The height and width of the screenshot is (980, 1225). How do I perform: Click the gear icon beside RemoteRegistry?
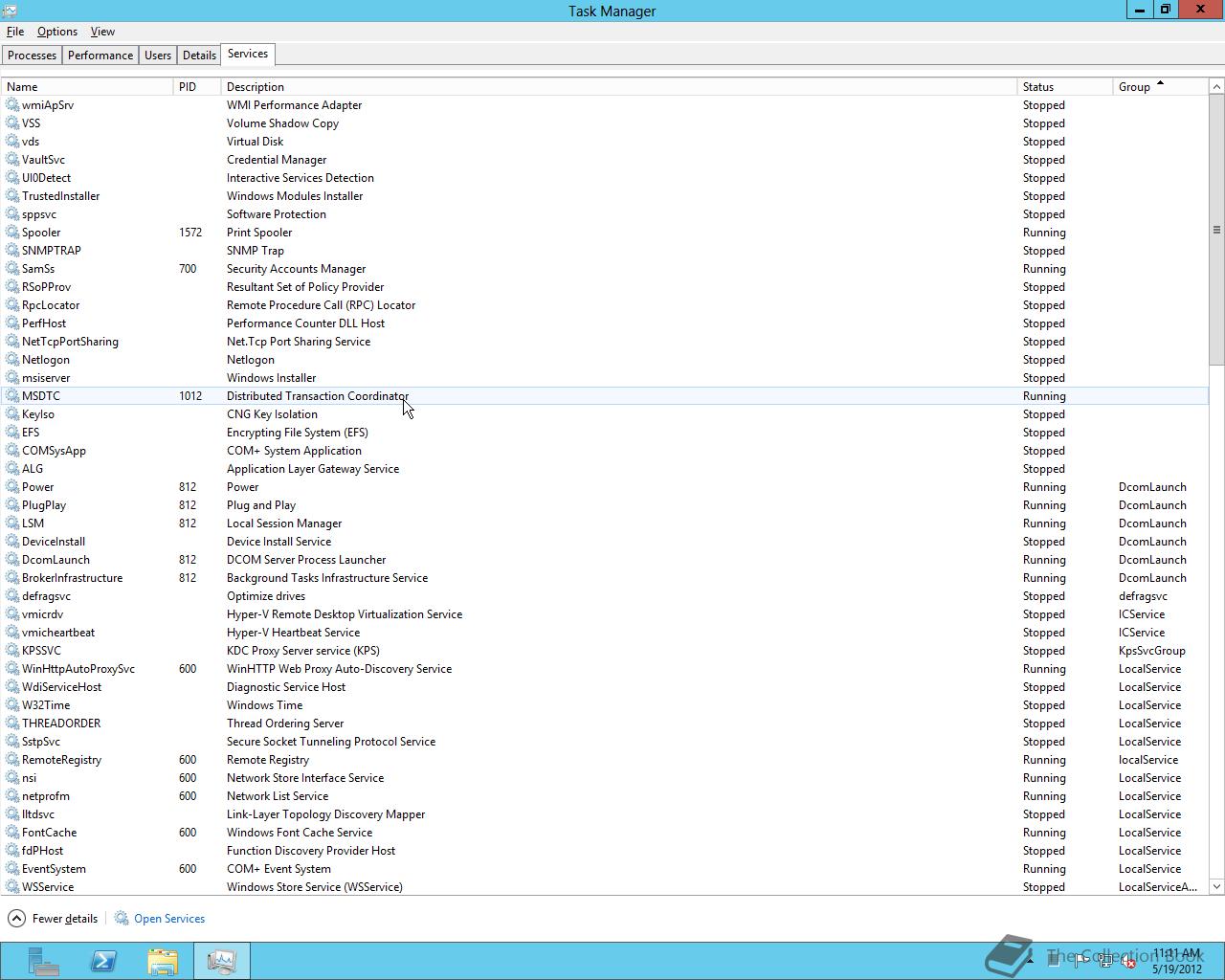[x=12, y=760]
